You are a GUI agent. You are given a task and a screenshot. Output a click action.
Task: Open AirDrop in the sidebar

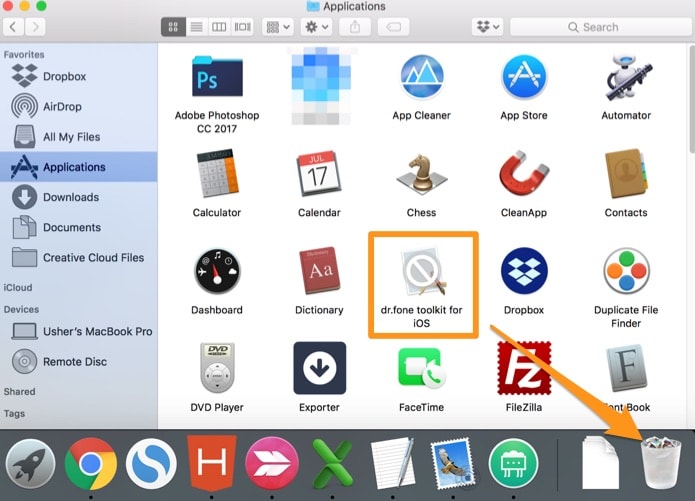point(78,106)
